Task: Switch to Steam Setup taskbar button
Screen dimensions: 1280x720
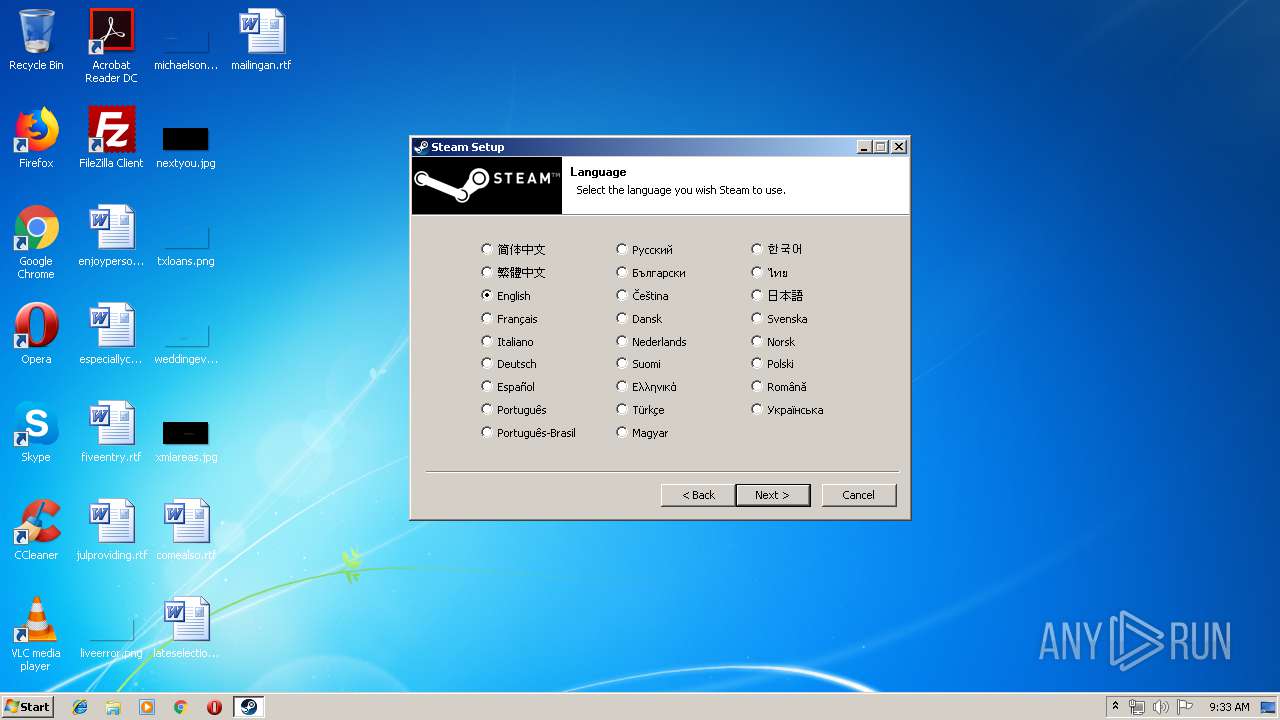Action: 249,707
